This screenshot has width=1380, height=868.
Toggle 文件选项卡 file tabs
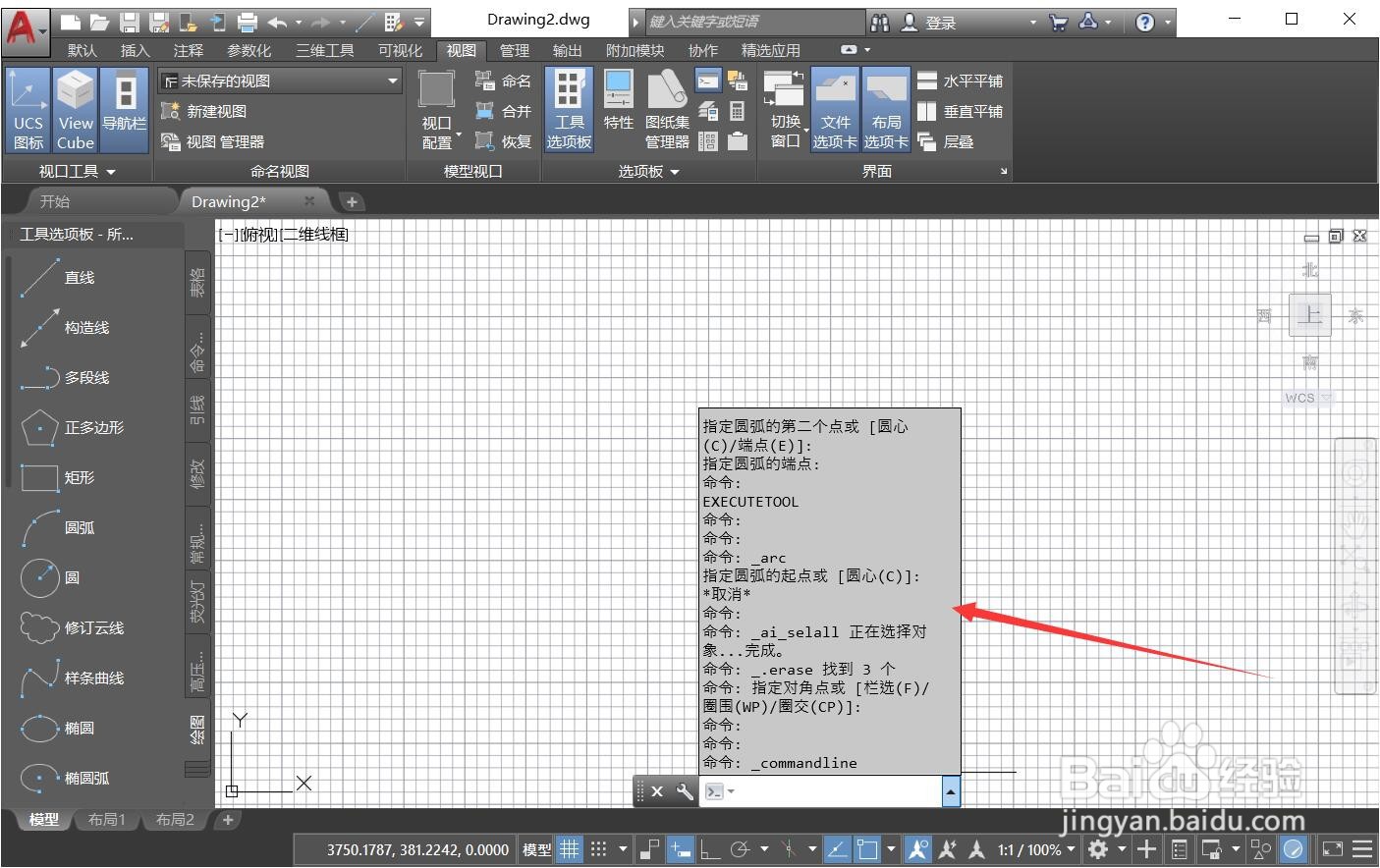point(835,110)
